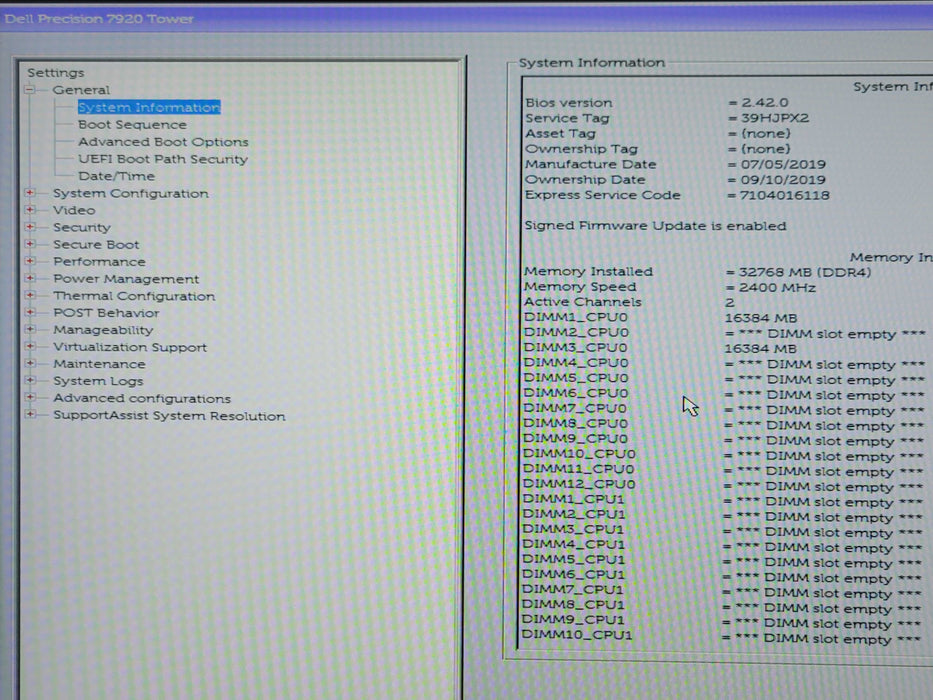Expand the Secure Boot node
933x700 pixels.
click(30, 245)
